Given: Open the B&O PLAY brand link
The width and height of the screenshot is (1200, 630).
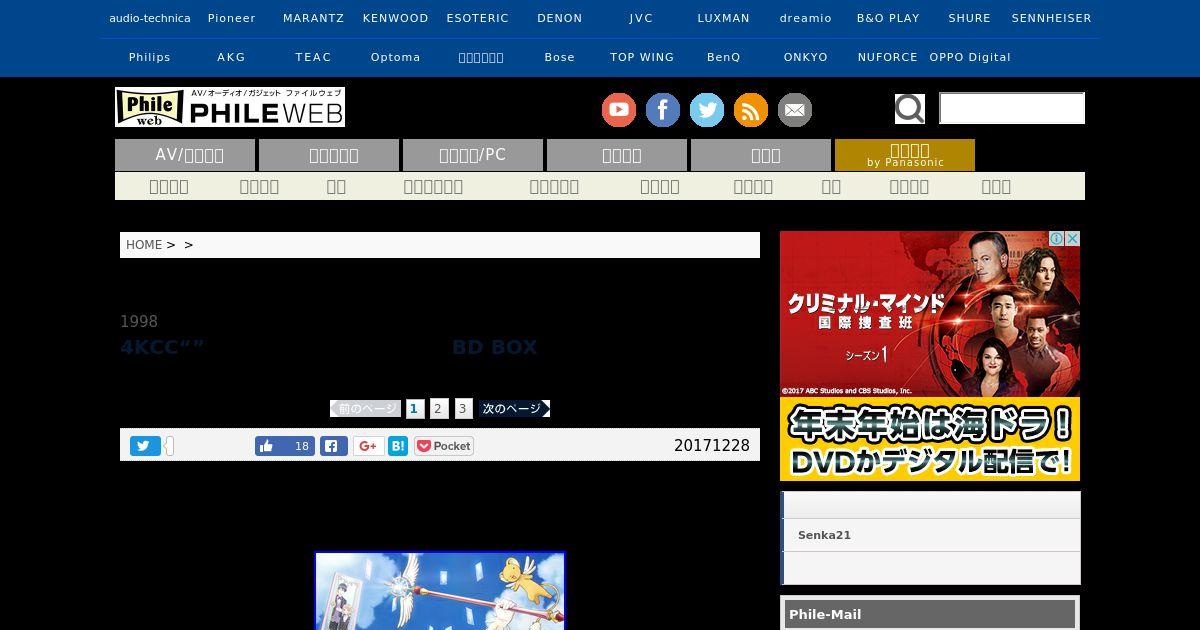Looking at the screenshot, I should [888, 18].
